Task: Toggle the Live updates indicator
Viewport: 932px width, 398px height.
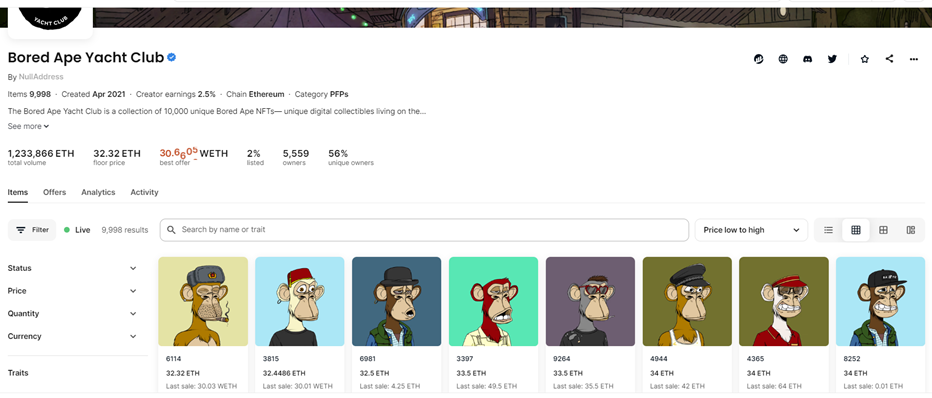Action: tap(77, 230)
